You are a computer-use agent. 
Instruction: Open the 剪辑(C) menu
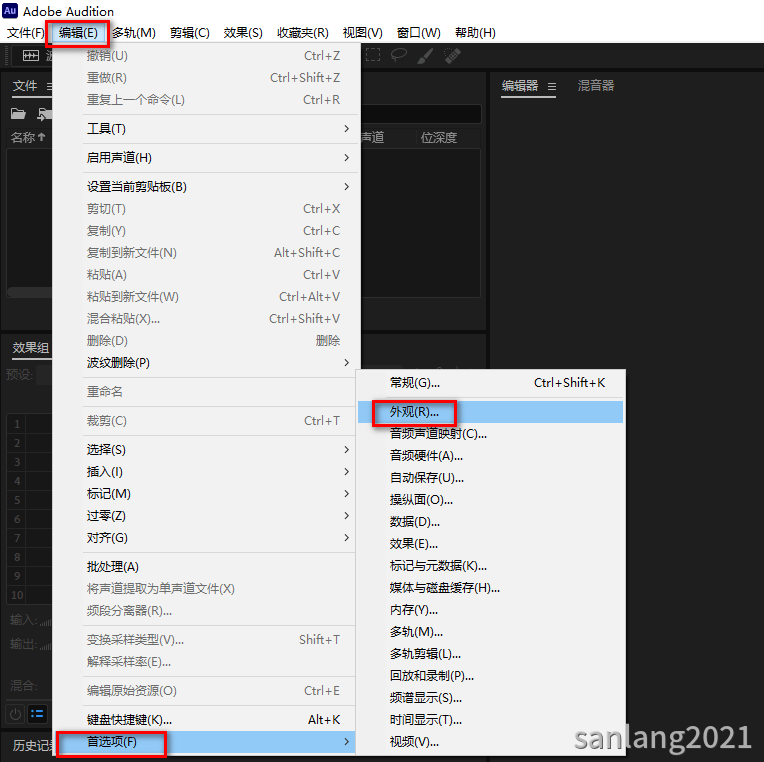[190, 33]
